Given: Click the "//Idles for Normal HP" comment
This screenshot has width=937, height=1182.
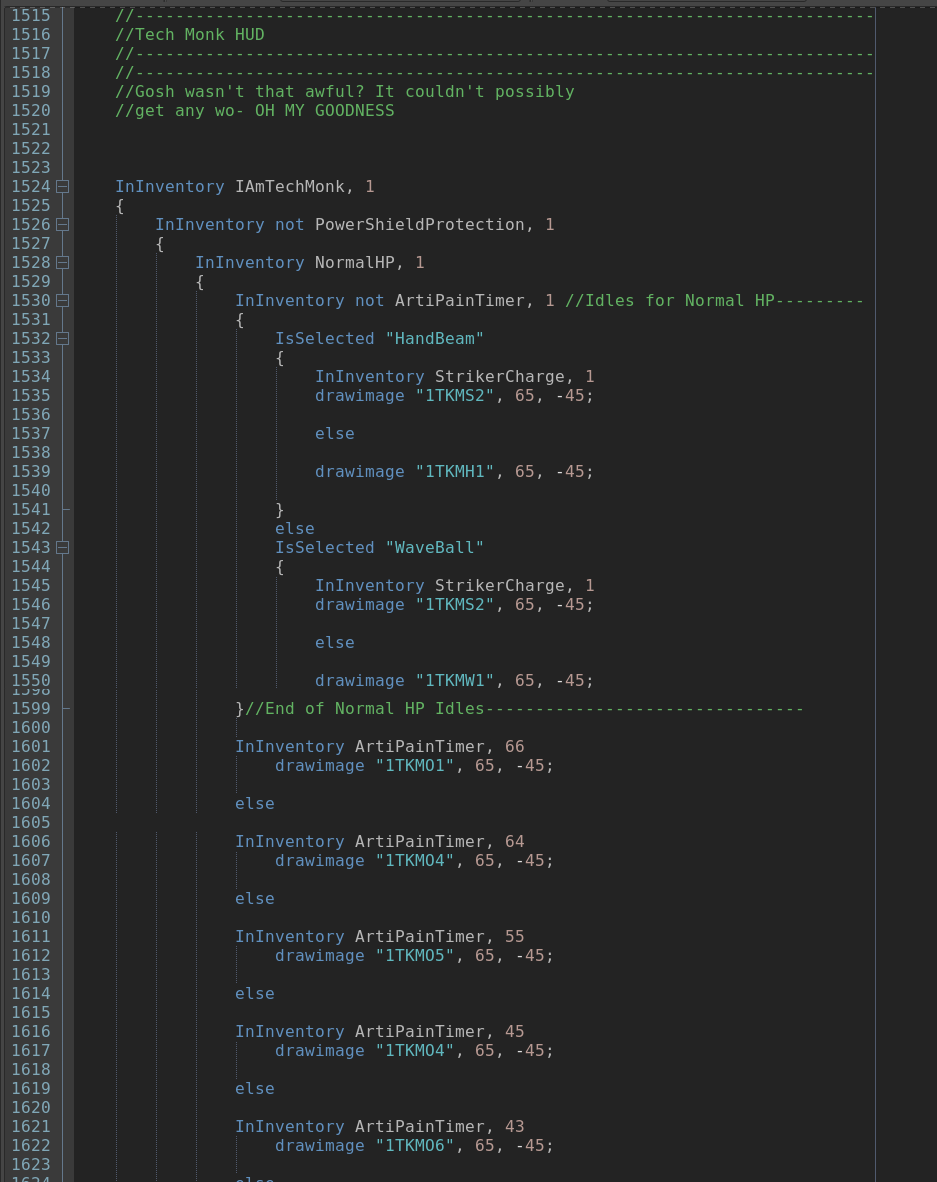Looking at the screenshot, I should click(x=669, y=301).
